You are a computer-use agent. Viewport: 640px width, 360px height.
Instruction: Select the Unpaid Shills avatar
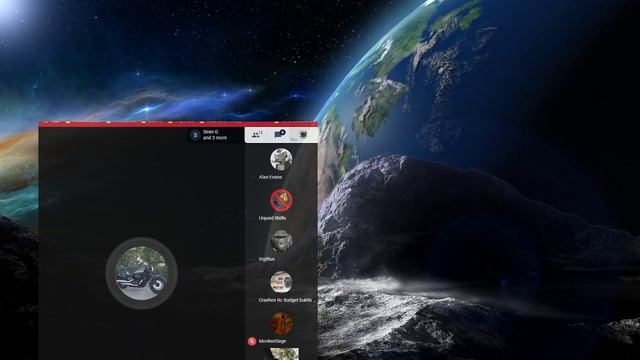[281, 200]
